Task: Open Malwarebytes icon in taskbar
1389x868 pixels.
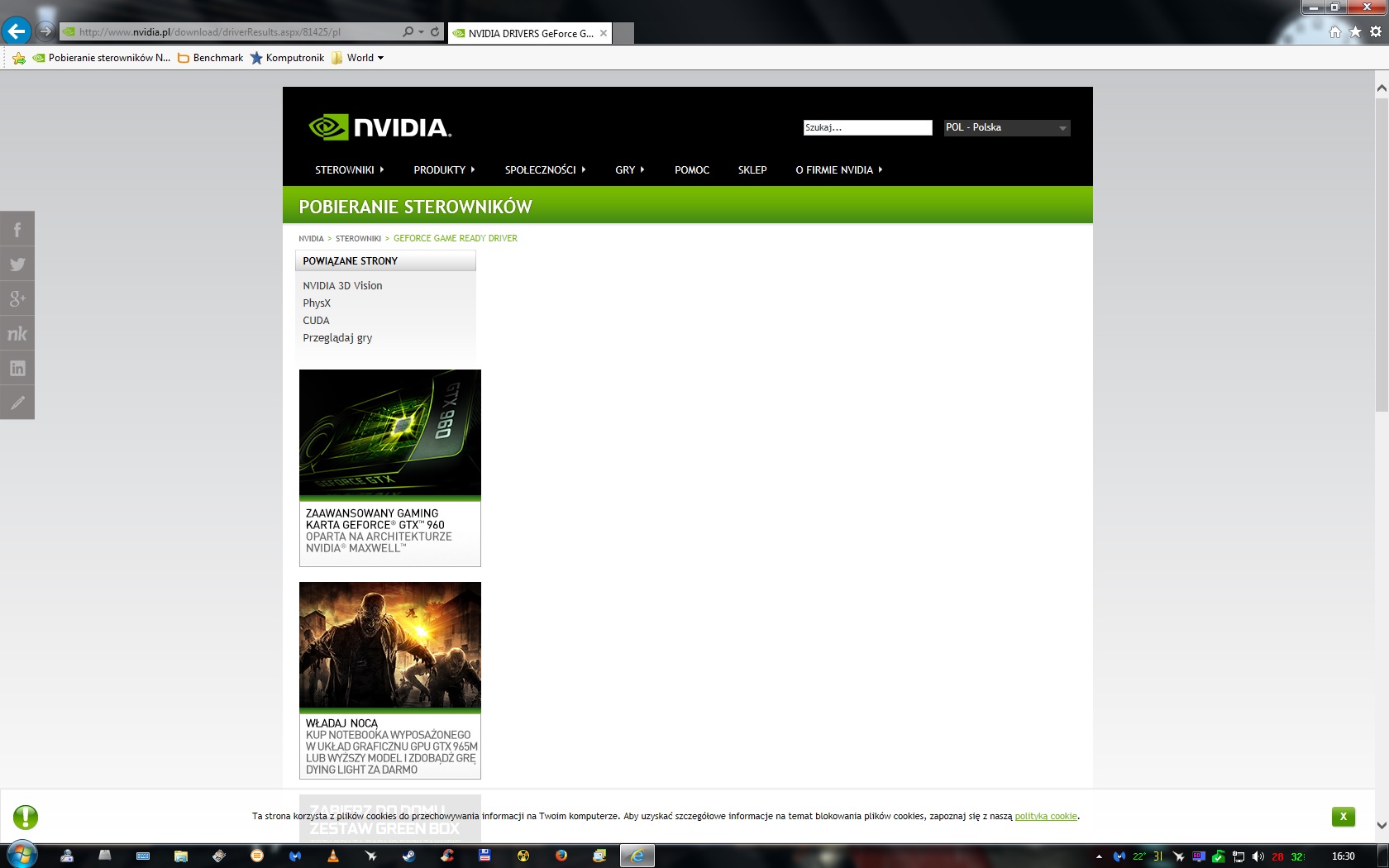Action: pos(295,856)
